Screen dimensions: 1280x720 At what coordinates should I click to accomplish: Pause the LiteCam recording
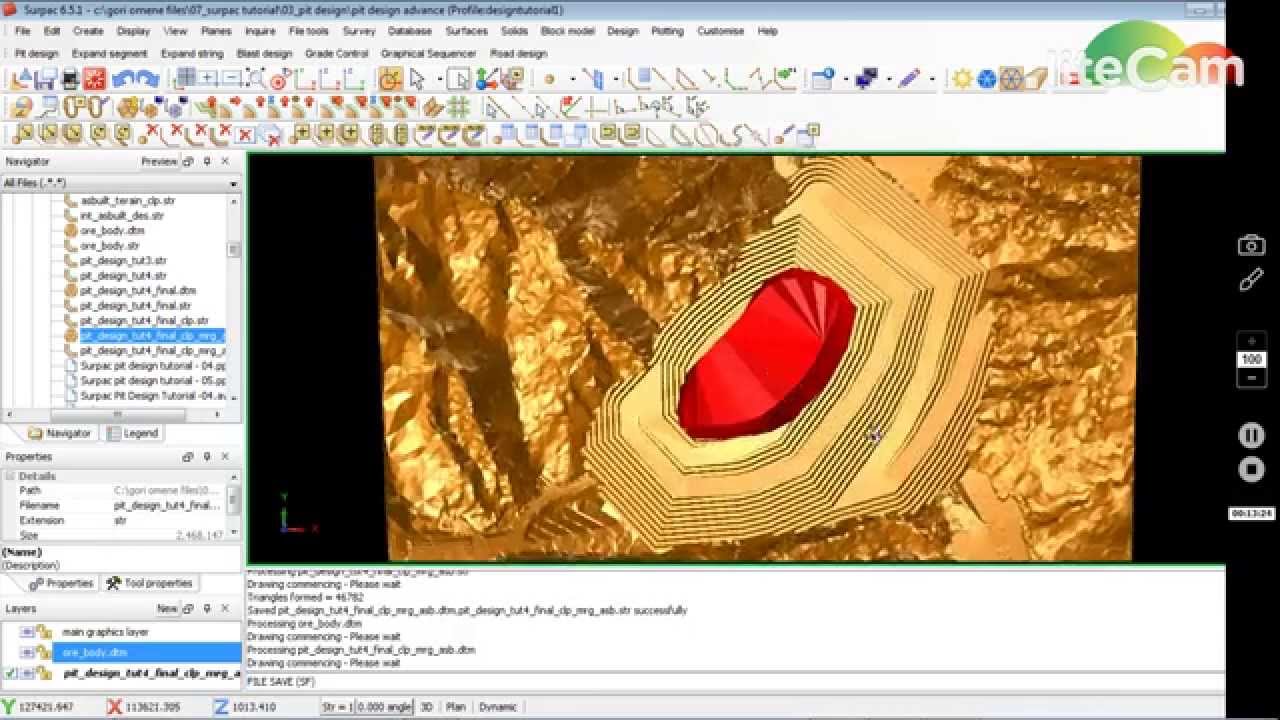(x=1251, y=435)
